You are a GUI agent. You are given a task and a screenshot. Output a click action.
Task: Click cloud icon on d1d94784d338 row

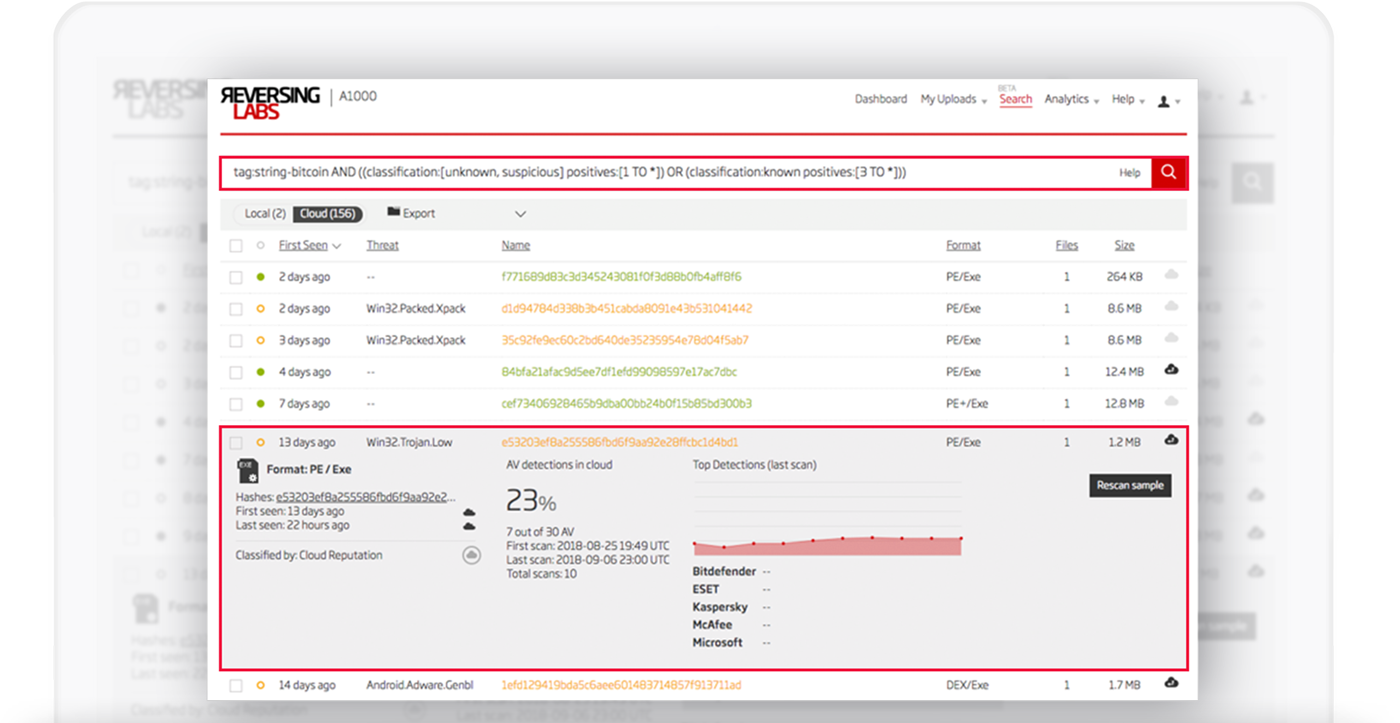(x=1171, y=306)
